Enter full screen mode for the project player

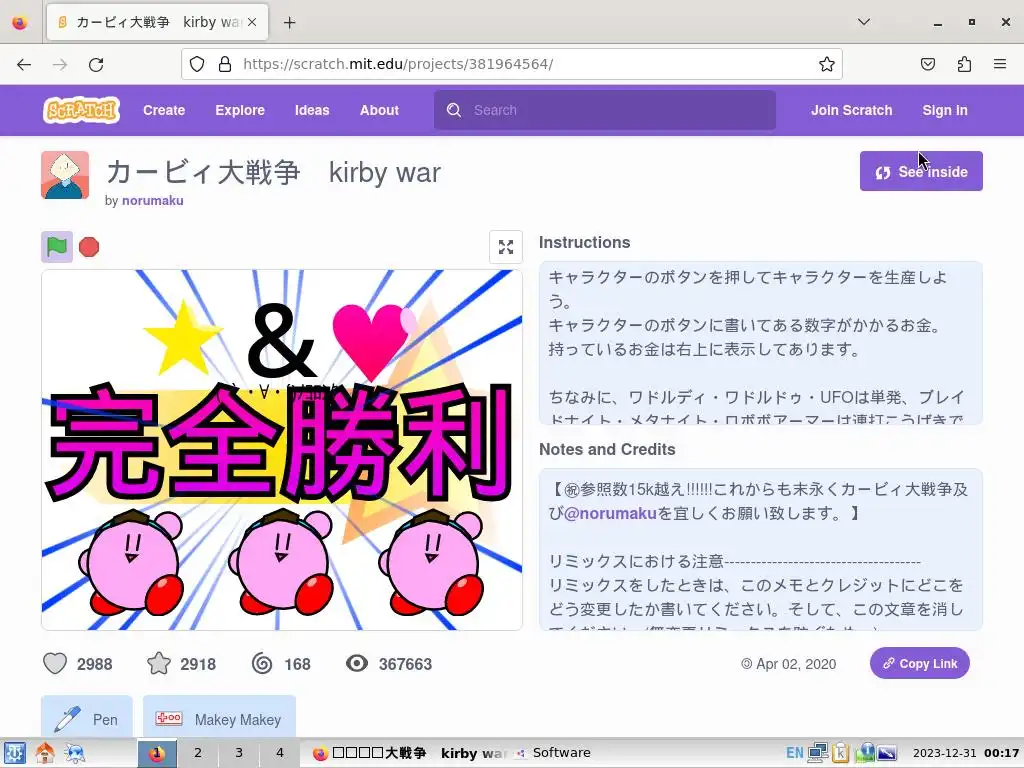coord(505,247)
